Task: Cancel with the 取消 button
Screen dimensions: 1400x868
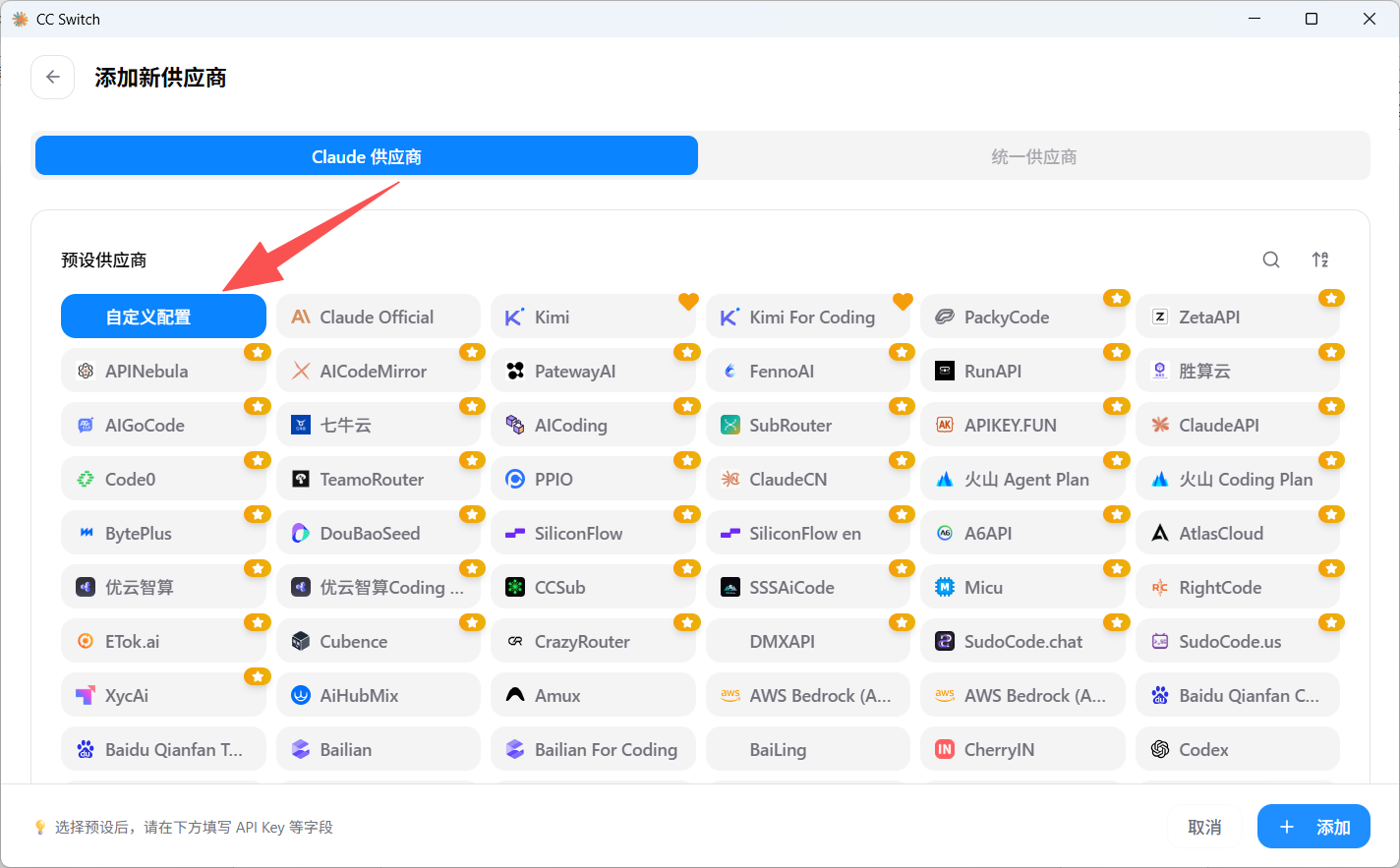Action: pyautogui.click(x=1204, y=827)
